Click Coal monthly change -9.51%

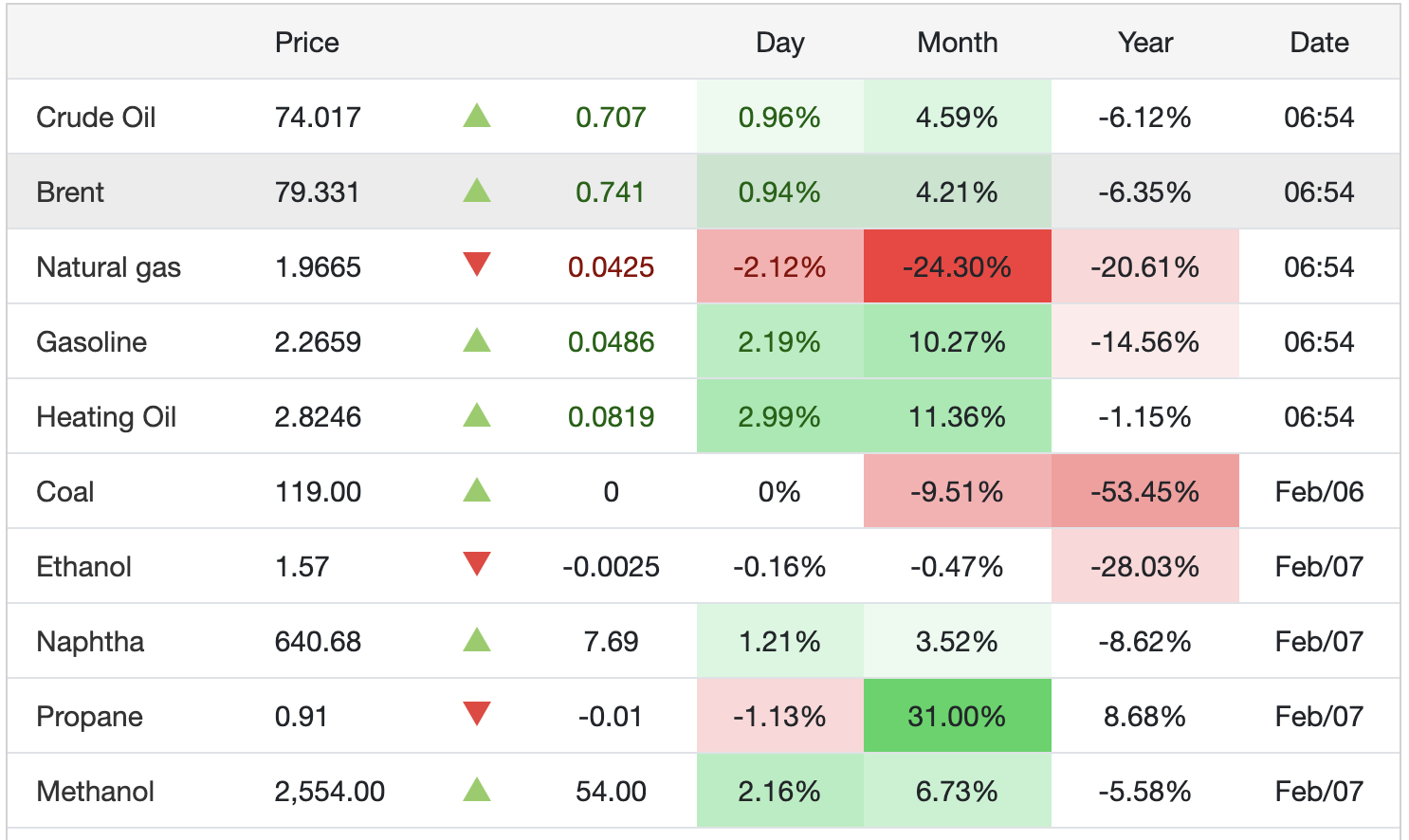point(957,492)
